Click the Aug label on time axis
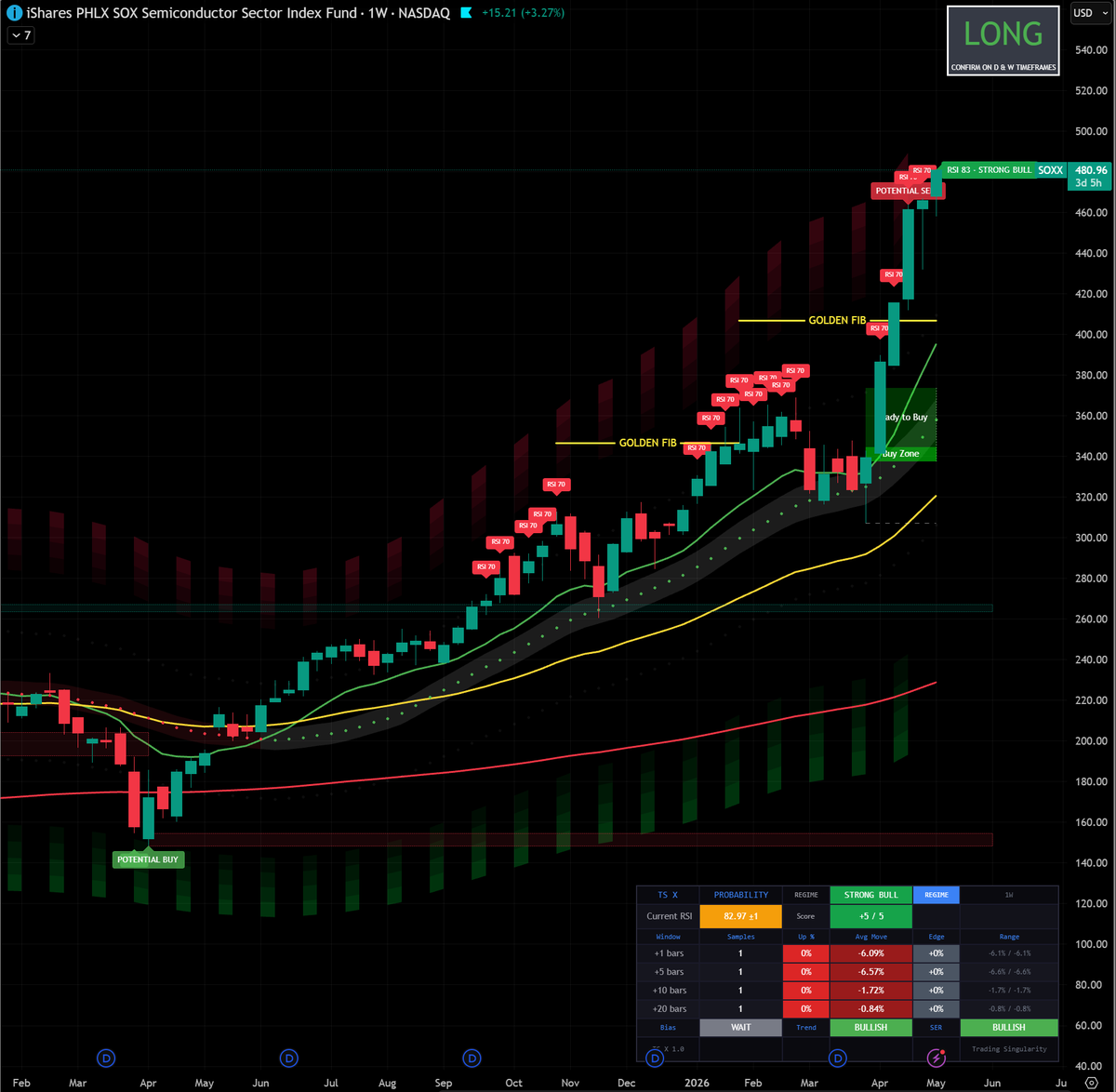The height and width of the screenshot is (1092, 1116). click(387, 1083)
